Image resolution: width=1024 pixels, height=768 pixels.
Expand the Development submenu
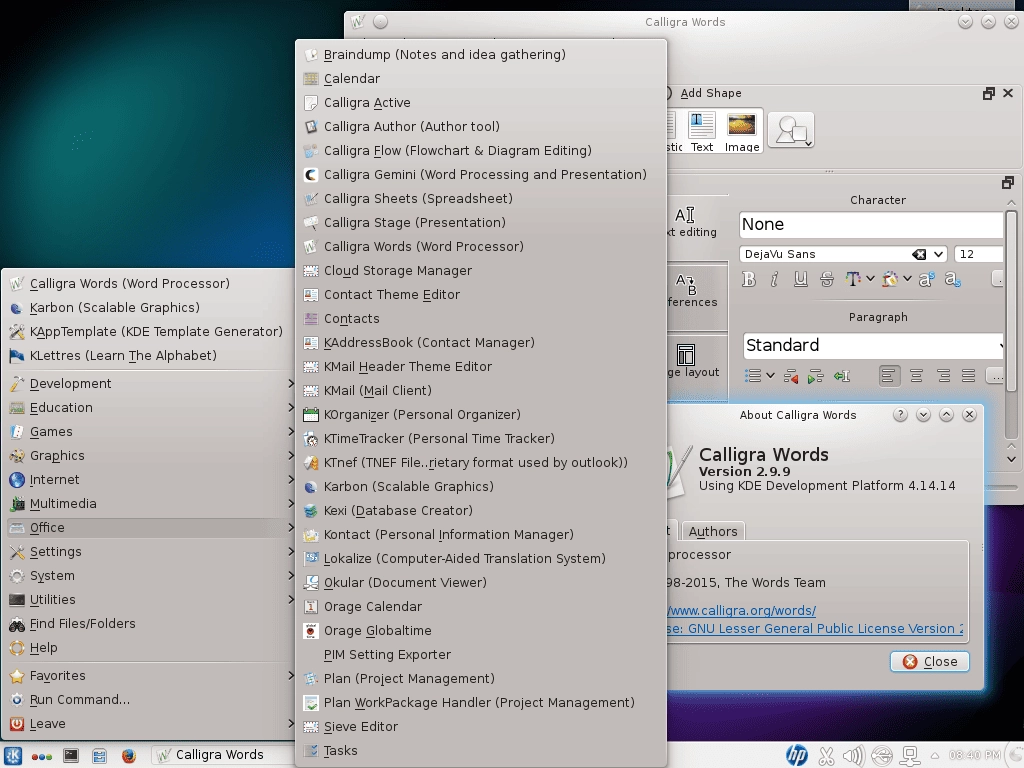coord(150,383)
